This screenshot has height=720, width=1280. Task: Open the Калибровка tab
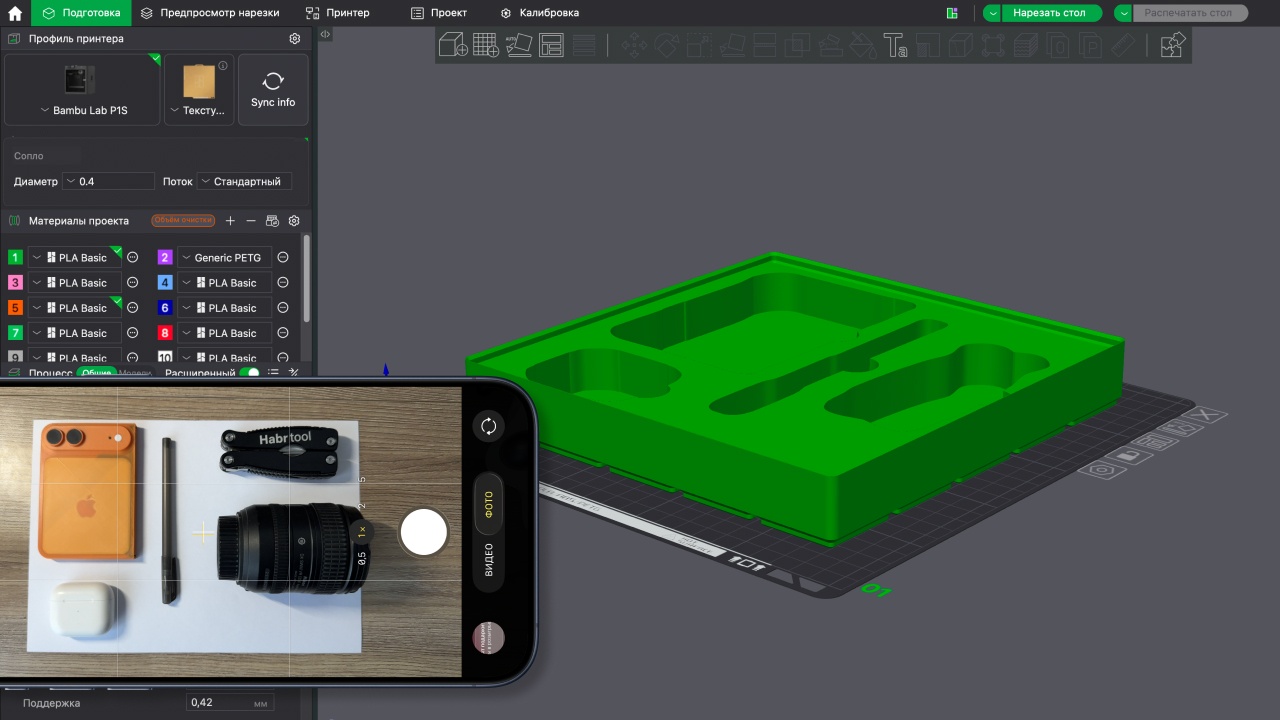(539, 13)
